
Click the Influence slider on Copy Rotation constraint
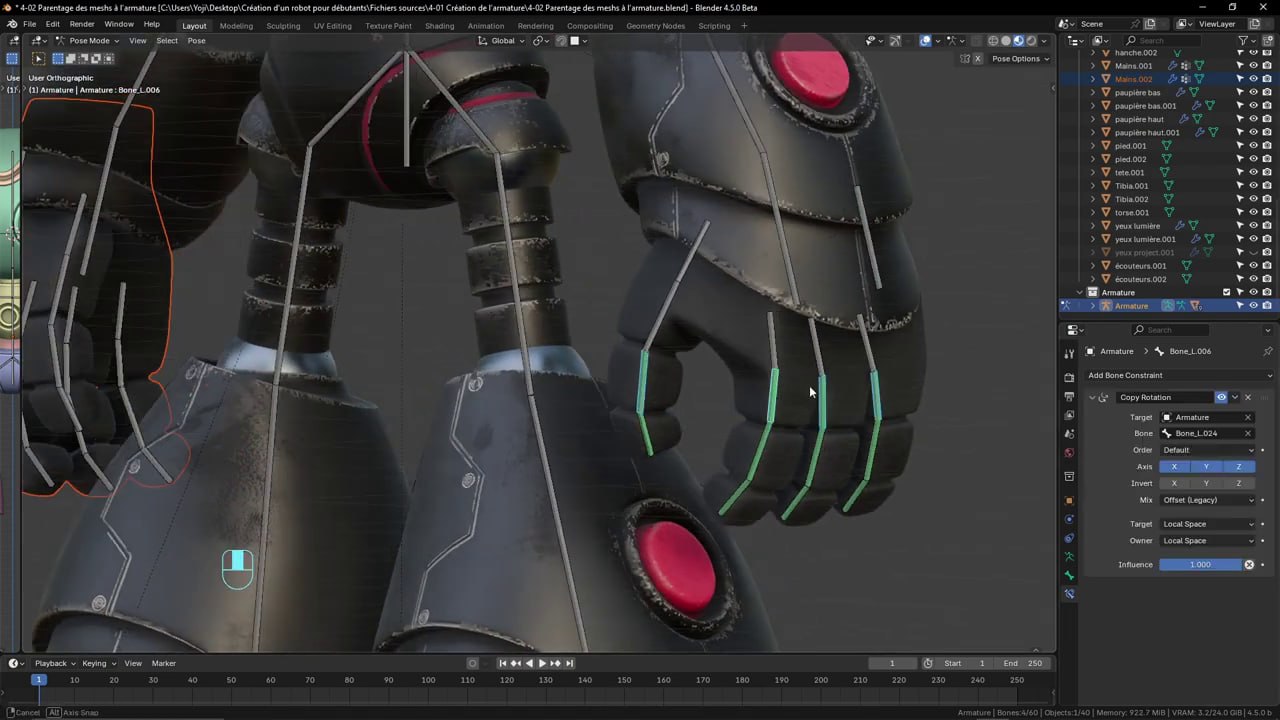click(1200, 564)
